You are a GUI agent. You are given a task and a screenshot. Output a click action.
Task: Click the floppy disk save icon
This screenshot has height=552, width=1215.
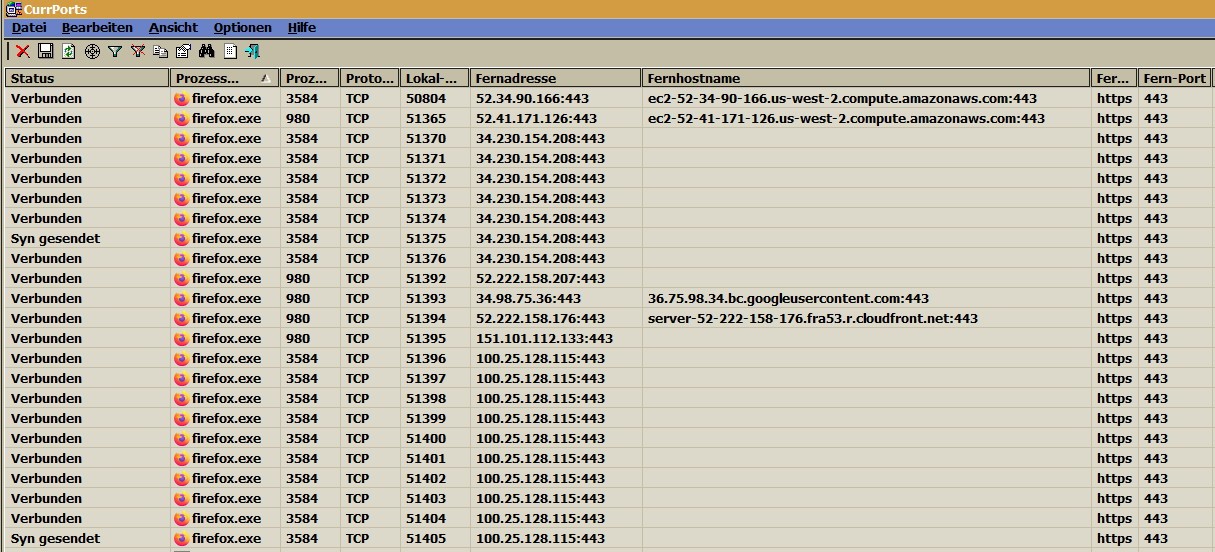(x=45, y=51)
